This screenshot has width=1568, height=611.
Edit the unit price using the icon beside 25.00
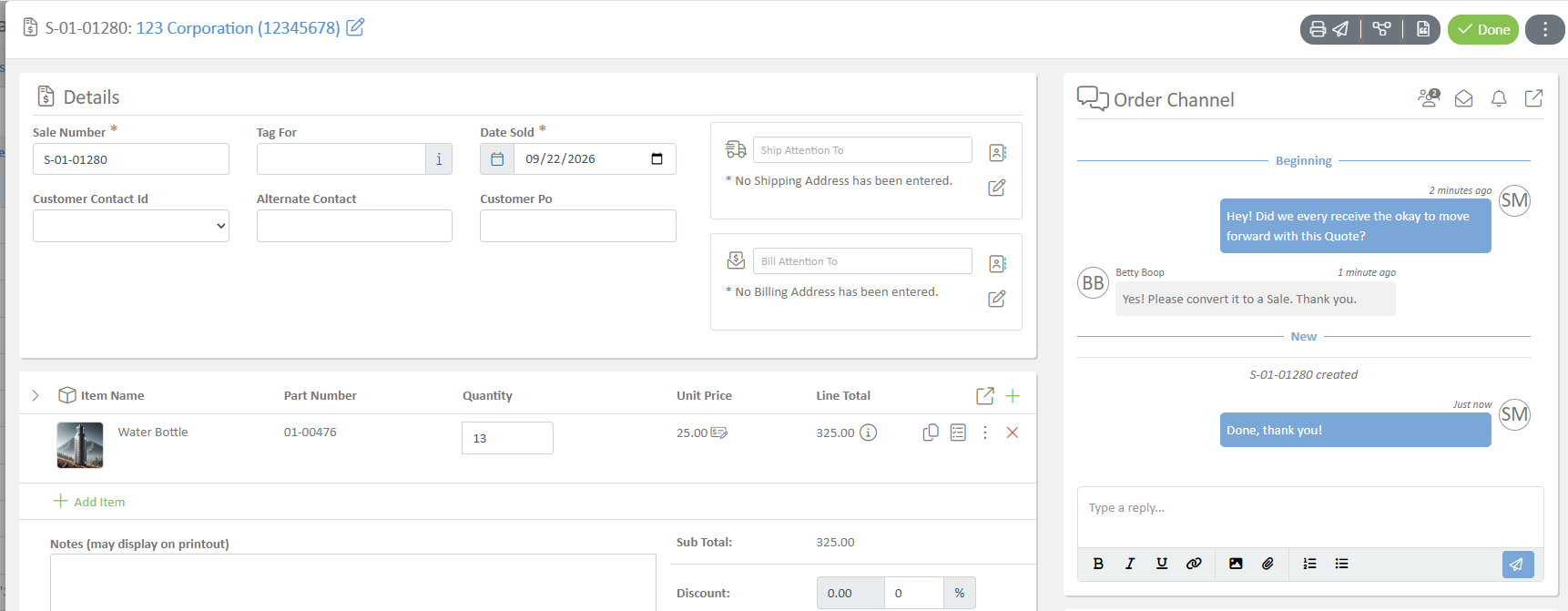pos(719,433)
